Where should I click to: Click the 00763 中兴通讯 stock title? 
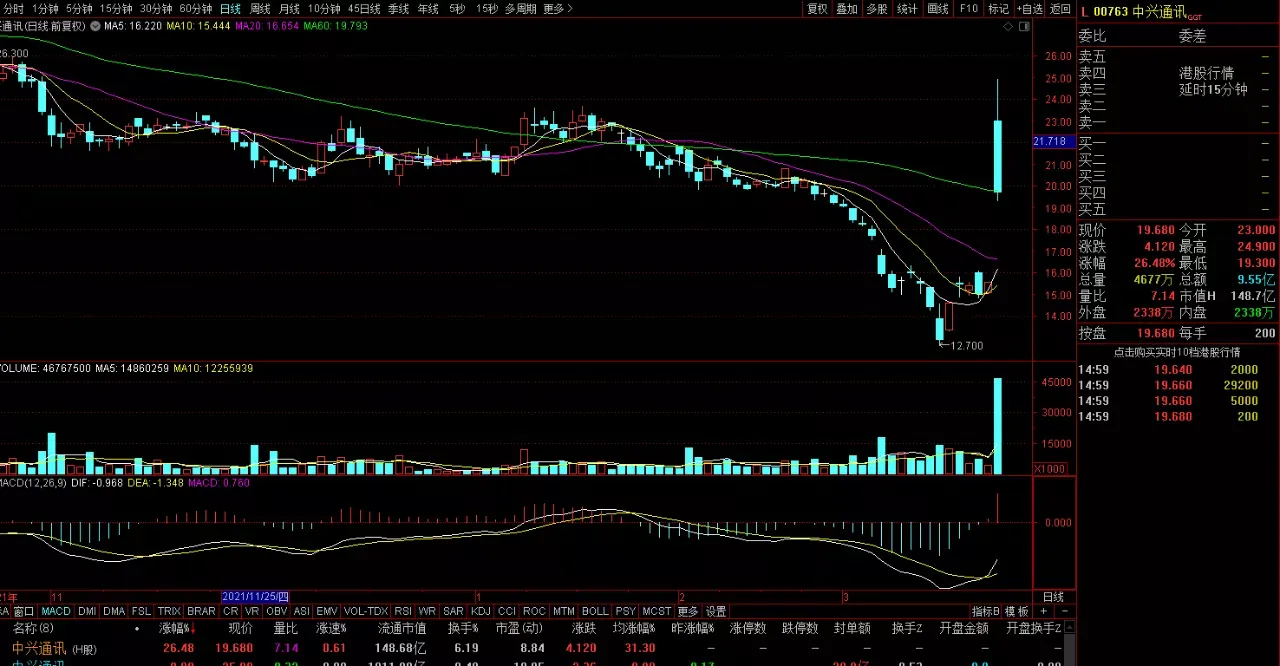point(1140,11)
